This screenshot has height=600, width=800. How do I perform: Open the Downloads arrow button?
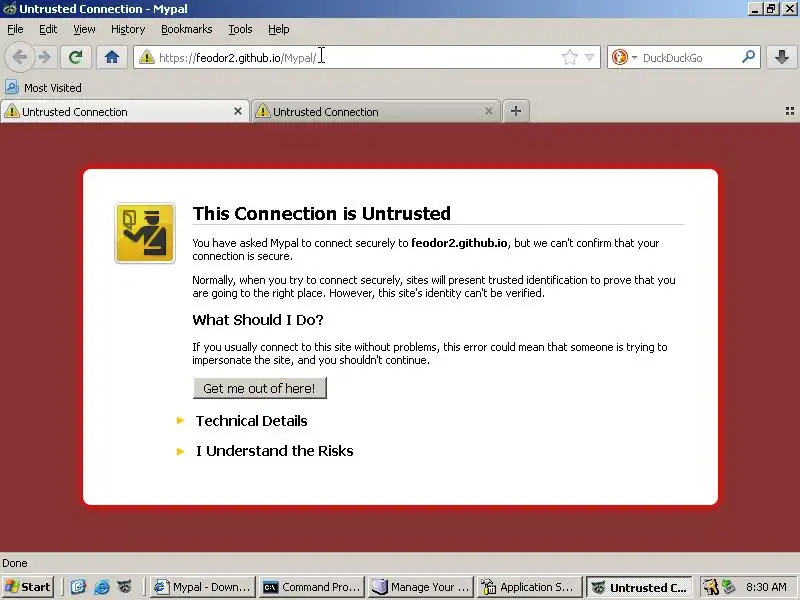pyautogui.click(x=782, y=57)
